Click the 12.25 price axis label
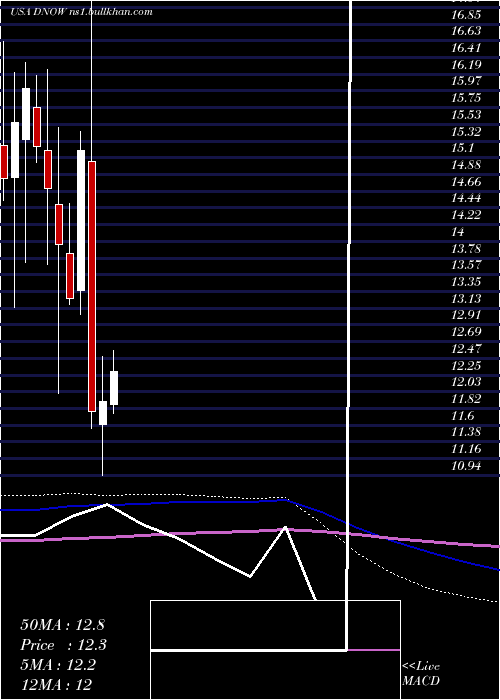Image resolution: width=500 pixels, height=700 pixels. (x=466, y=366)
